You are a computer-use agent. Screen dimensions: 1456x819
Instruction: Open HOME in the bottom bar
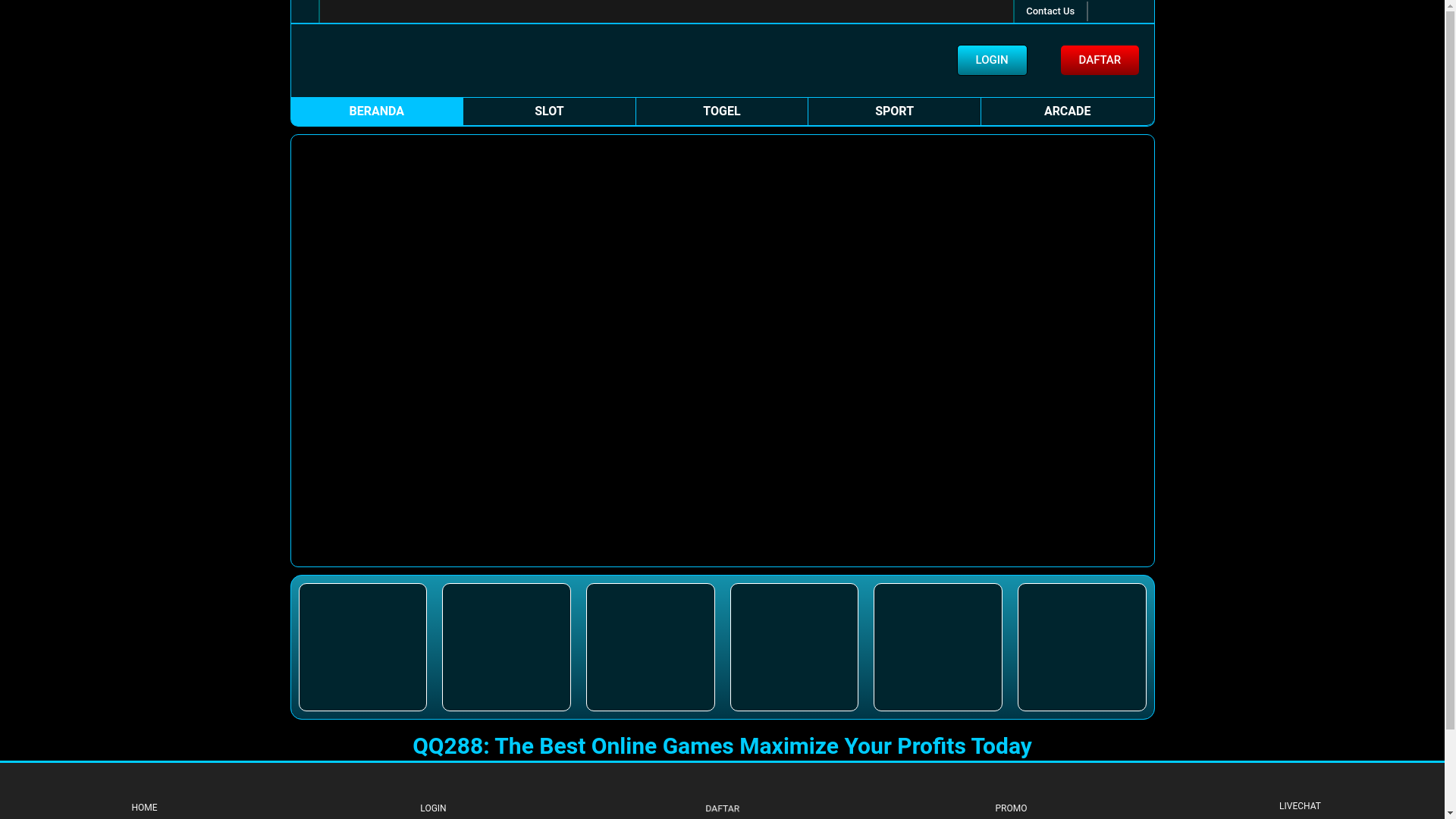[144, 808]
